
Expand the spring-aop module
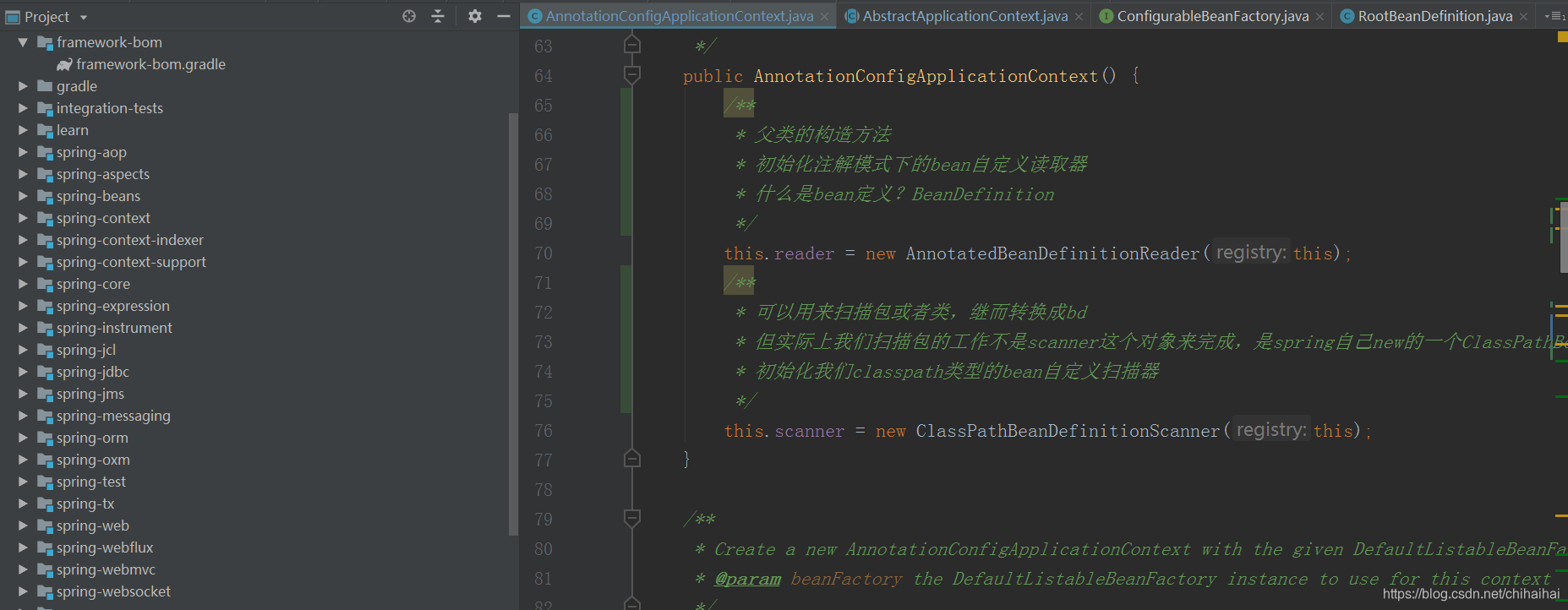coord(23,152)
